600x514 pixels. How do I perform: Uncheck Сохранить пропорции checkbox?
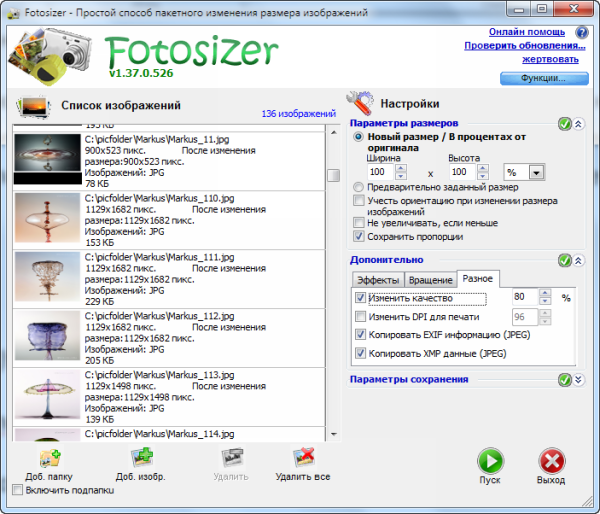(x=360, y=237)
